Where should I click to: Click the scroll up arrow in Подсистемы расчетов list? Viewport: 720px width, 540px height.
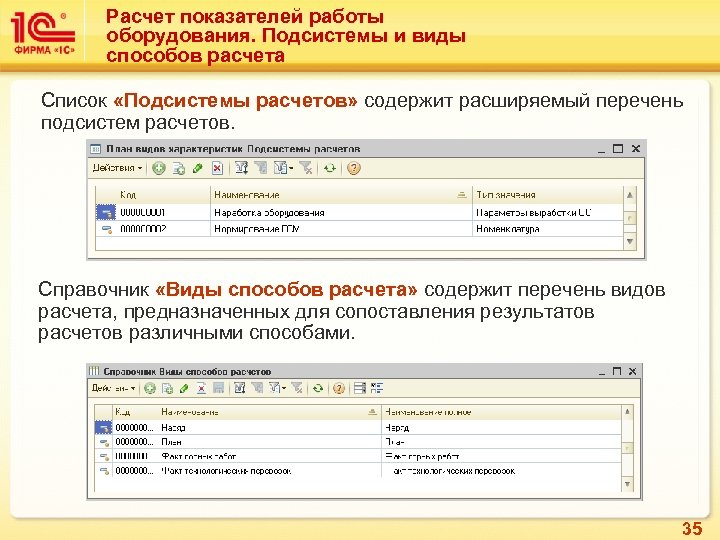[x=630, y=195]
